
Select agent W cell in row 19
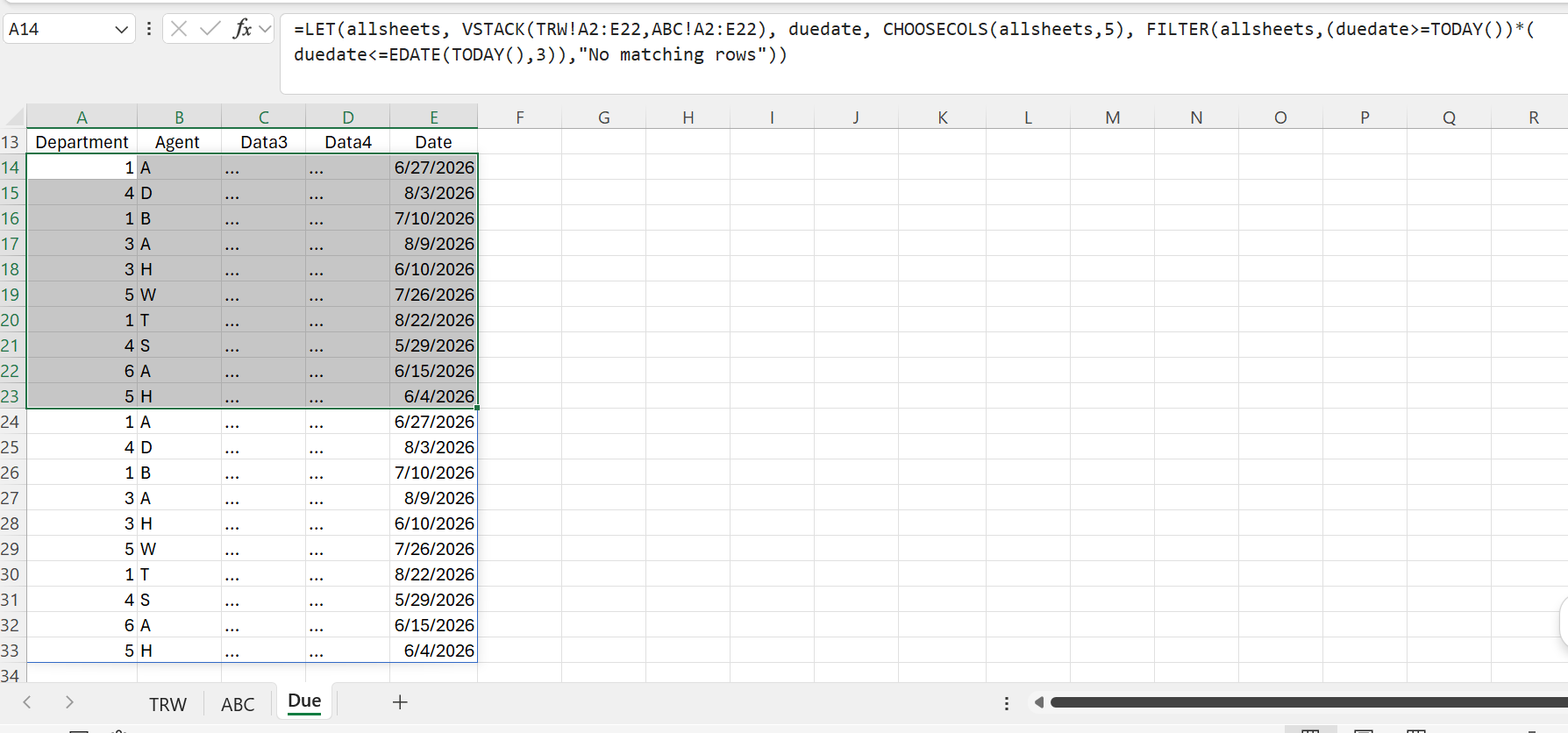[x=179, y=295]
